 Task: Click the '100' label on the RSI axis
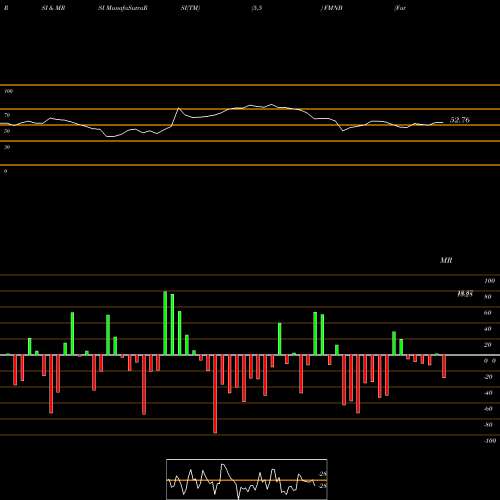[x=9, y=91]
